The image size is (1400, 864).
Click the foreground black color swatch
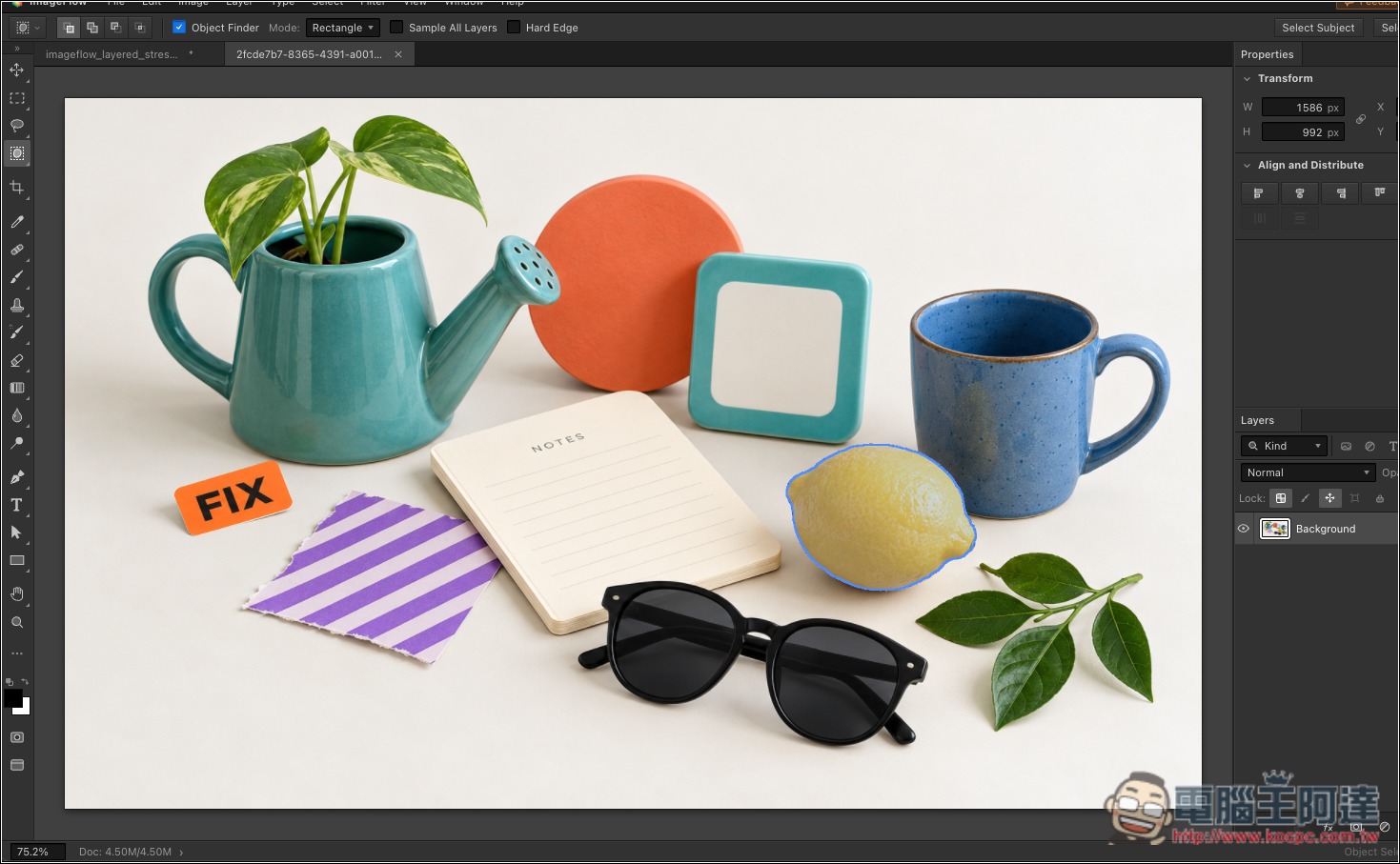click(13, 697)
